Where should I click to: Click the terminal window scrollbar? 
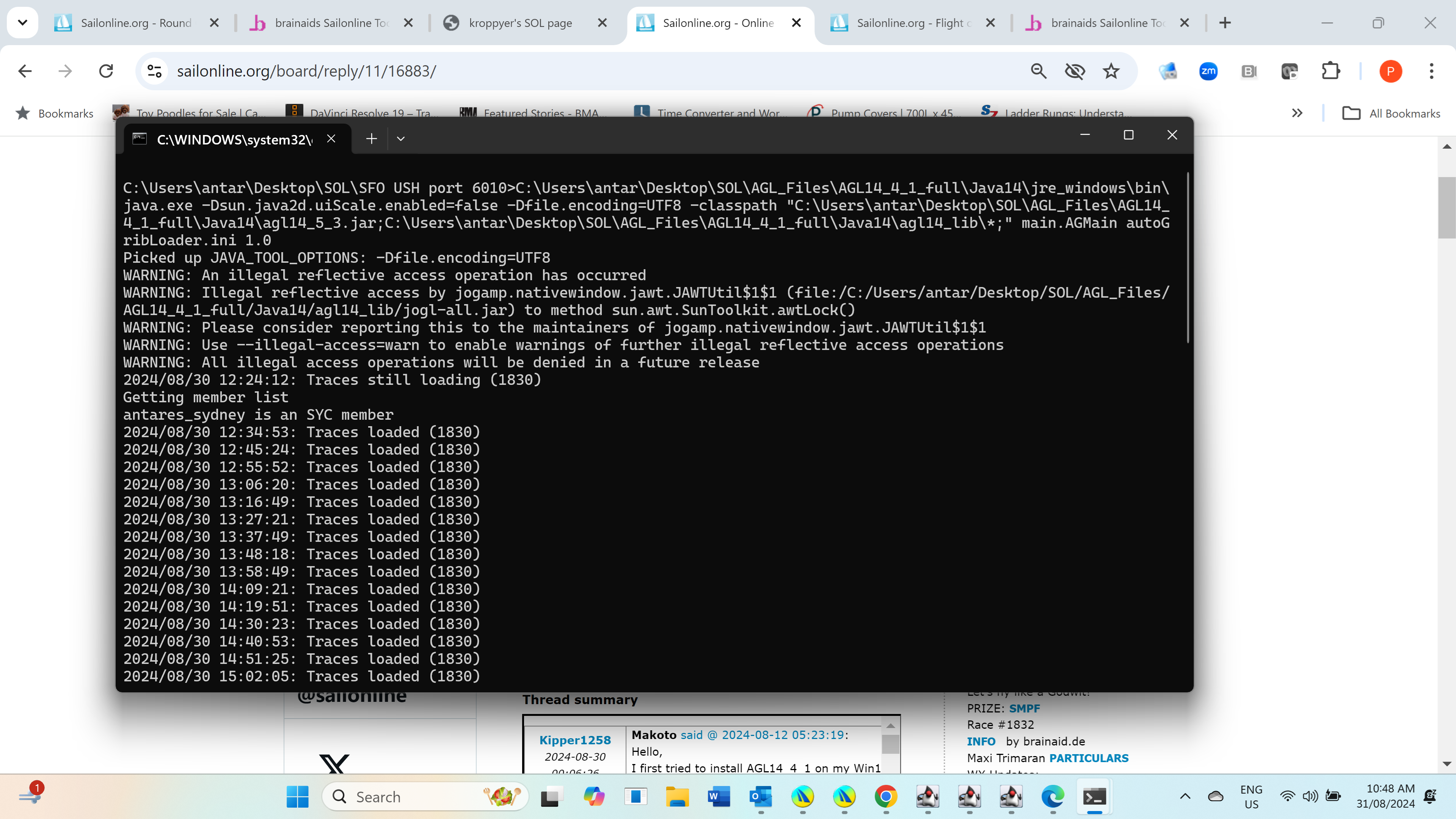coord(1188,257)
